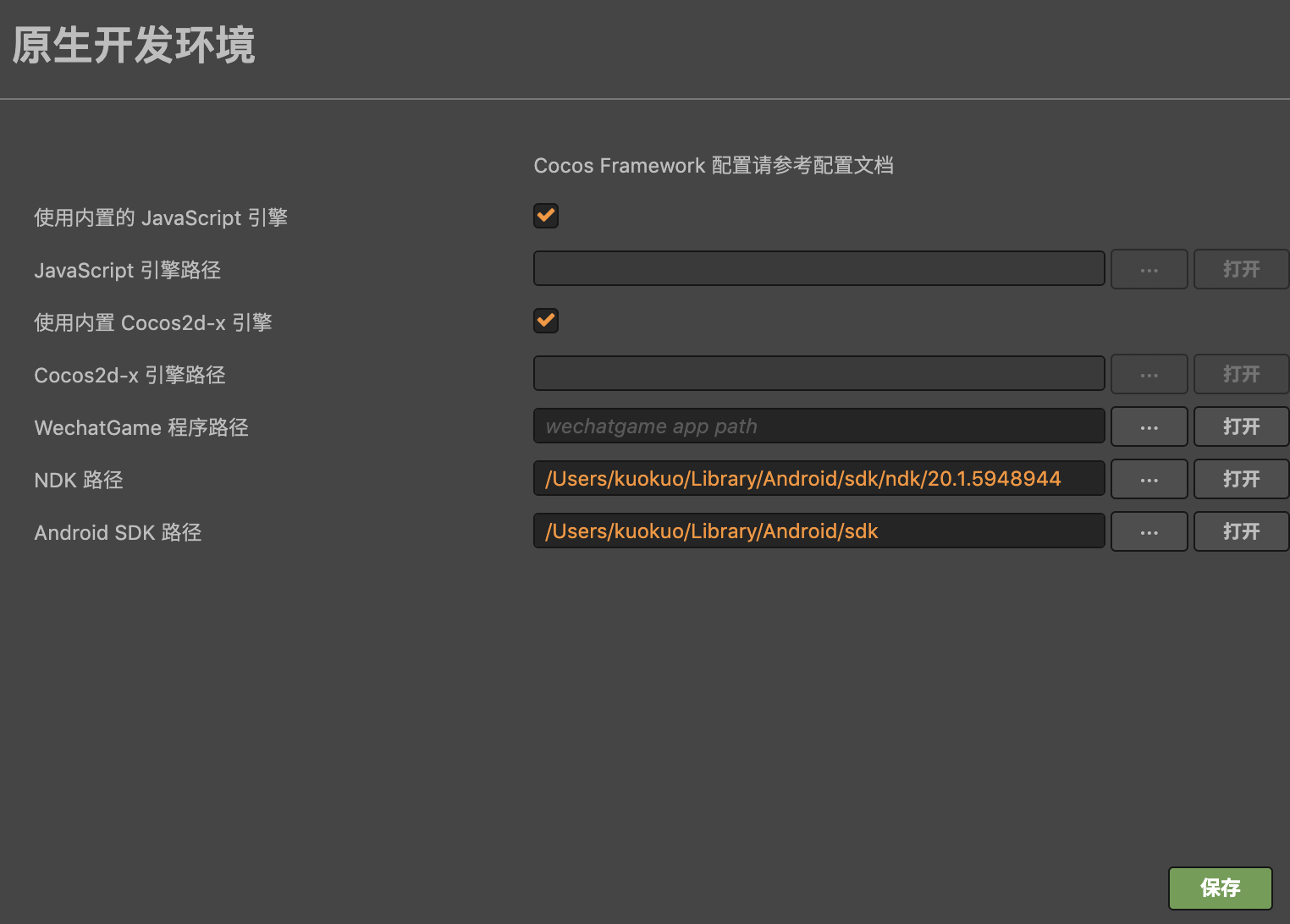Open the NDK path folder (打开)
Viewport: 1290px width, 924px height.
pyautogui.click(x=1241, y=479)
